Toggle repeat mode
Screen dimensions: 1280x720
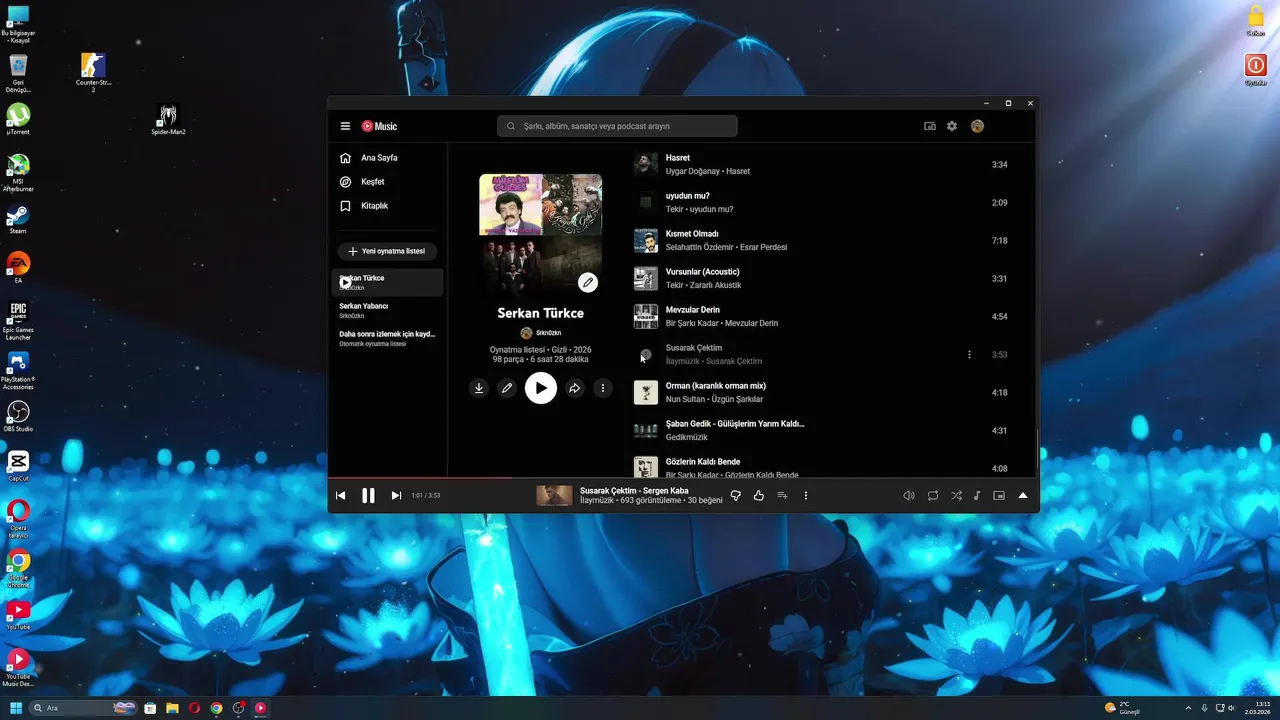pos(932,495)
